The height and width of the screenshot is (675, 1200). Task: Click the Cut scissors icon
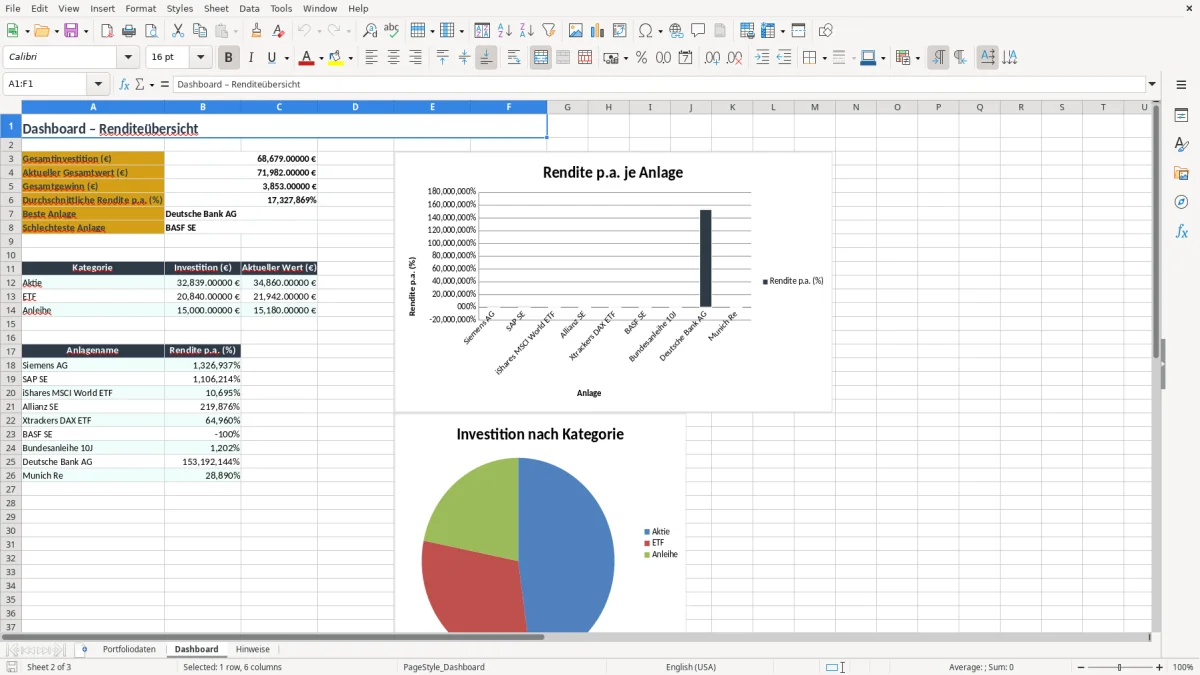pos(177,31)
